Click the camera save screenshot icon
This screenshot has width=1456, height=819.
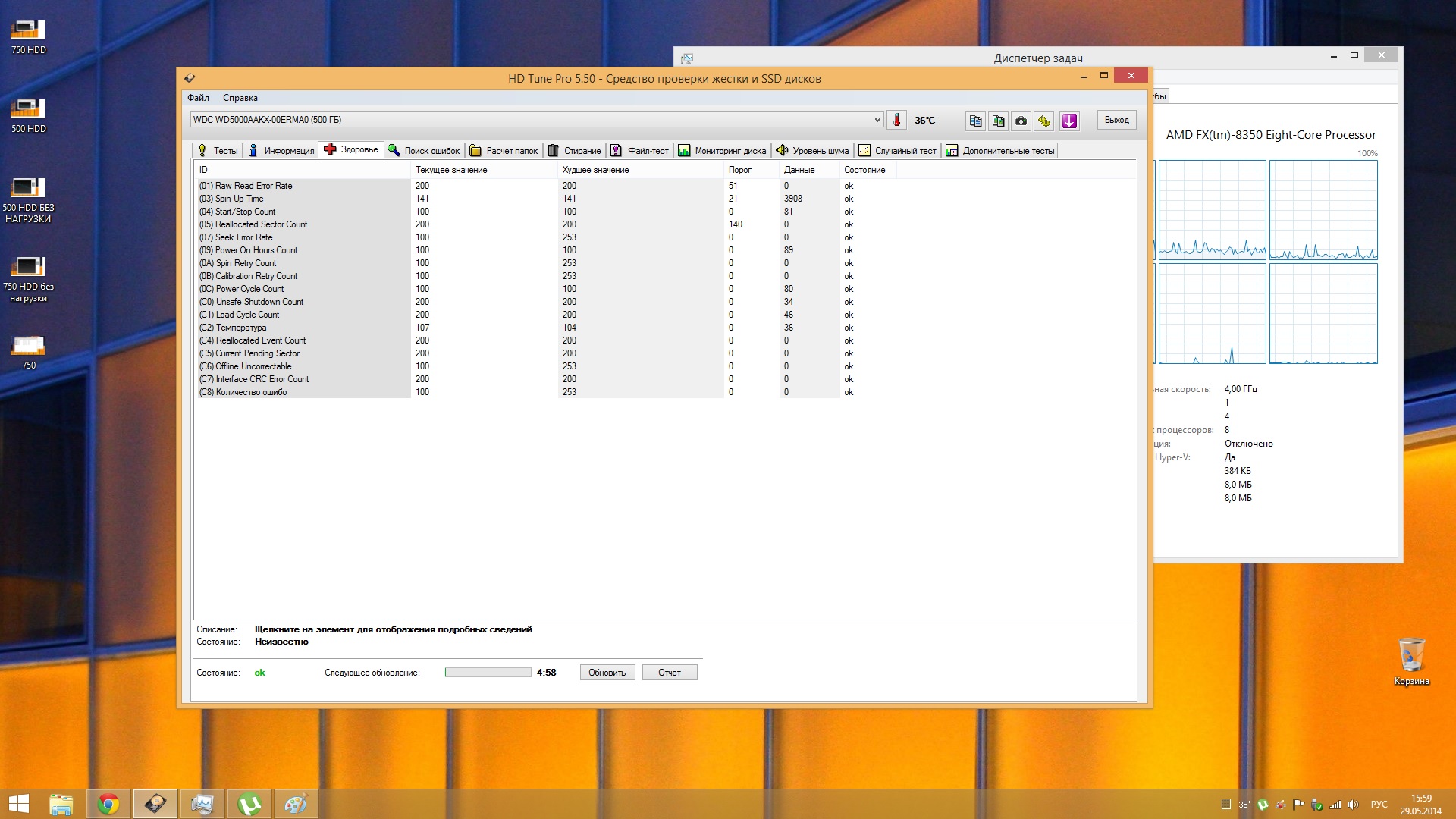pyautogui.click(x=1021, y=121)
